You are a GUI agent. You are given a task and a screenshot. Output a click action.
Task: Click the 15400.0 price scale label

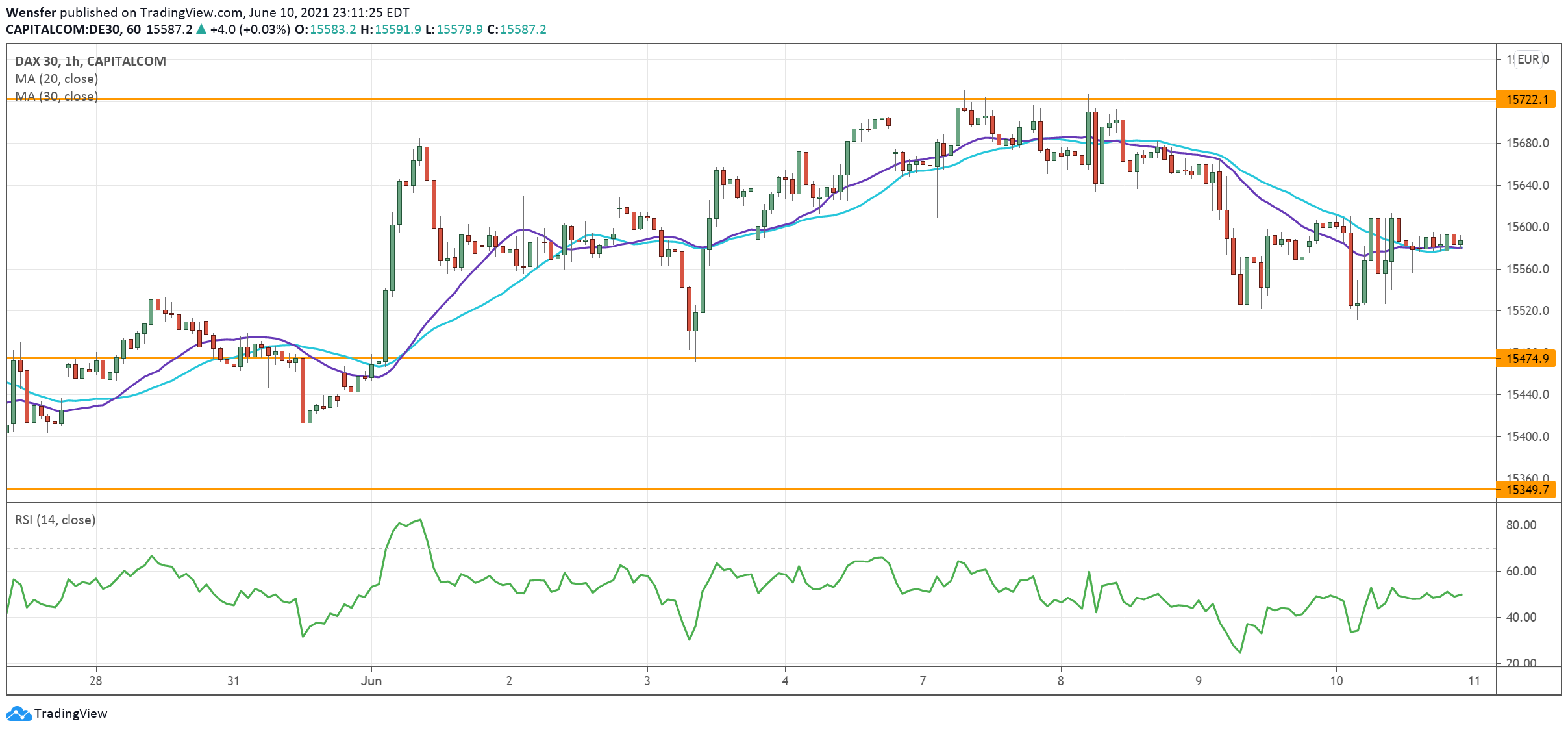(1527, 436)
